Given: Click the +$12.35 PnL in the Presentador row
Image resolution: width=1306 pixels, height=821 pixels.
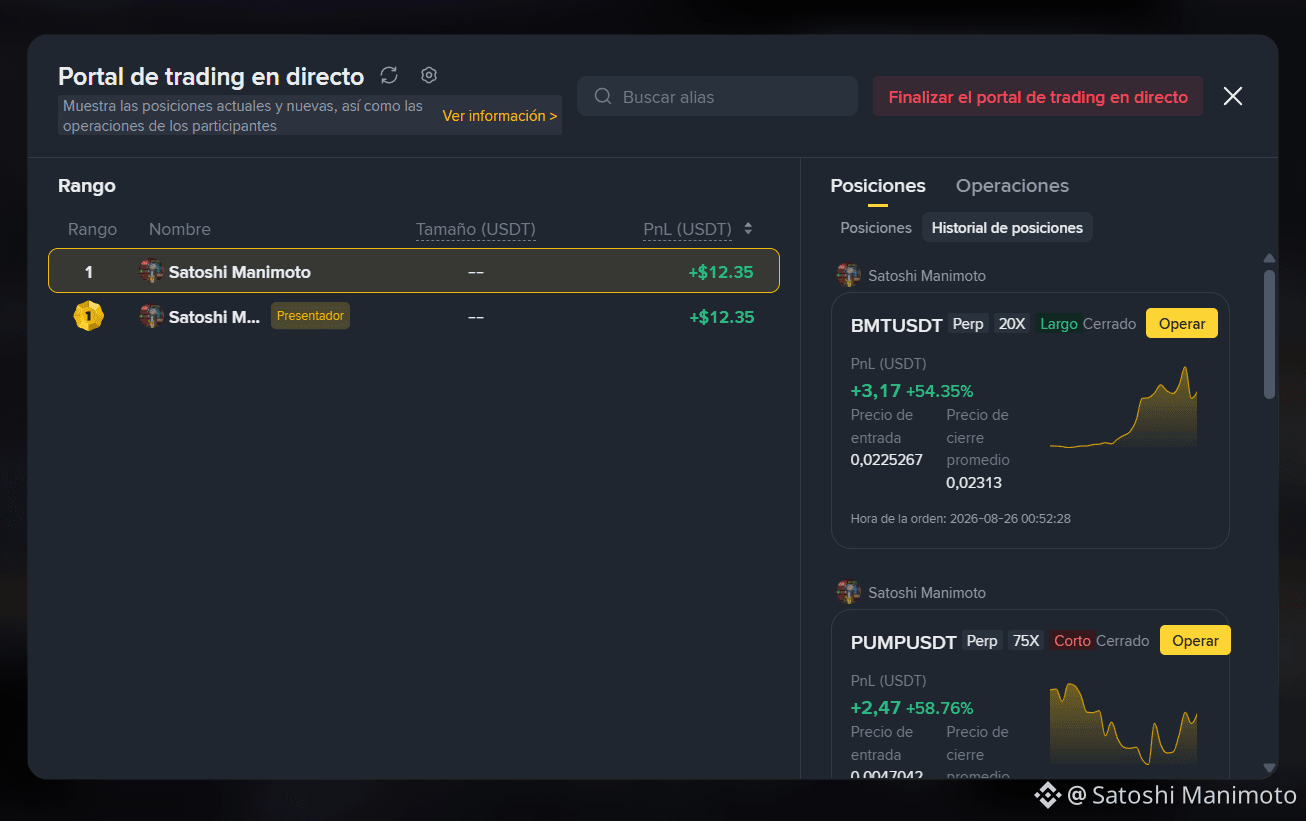Looking at the screenshot, I should pos(722,317).
